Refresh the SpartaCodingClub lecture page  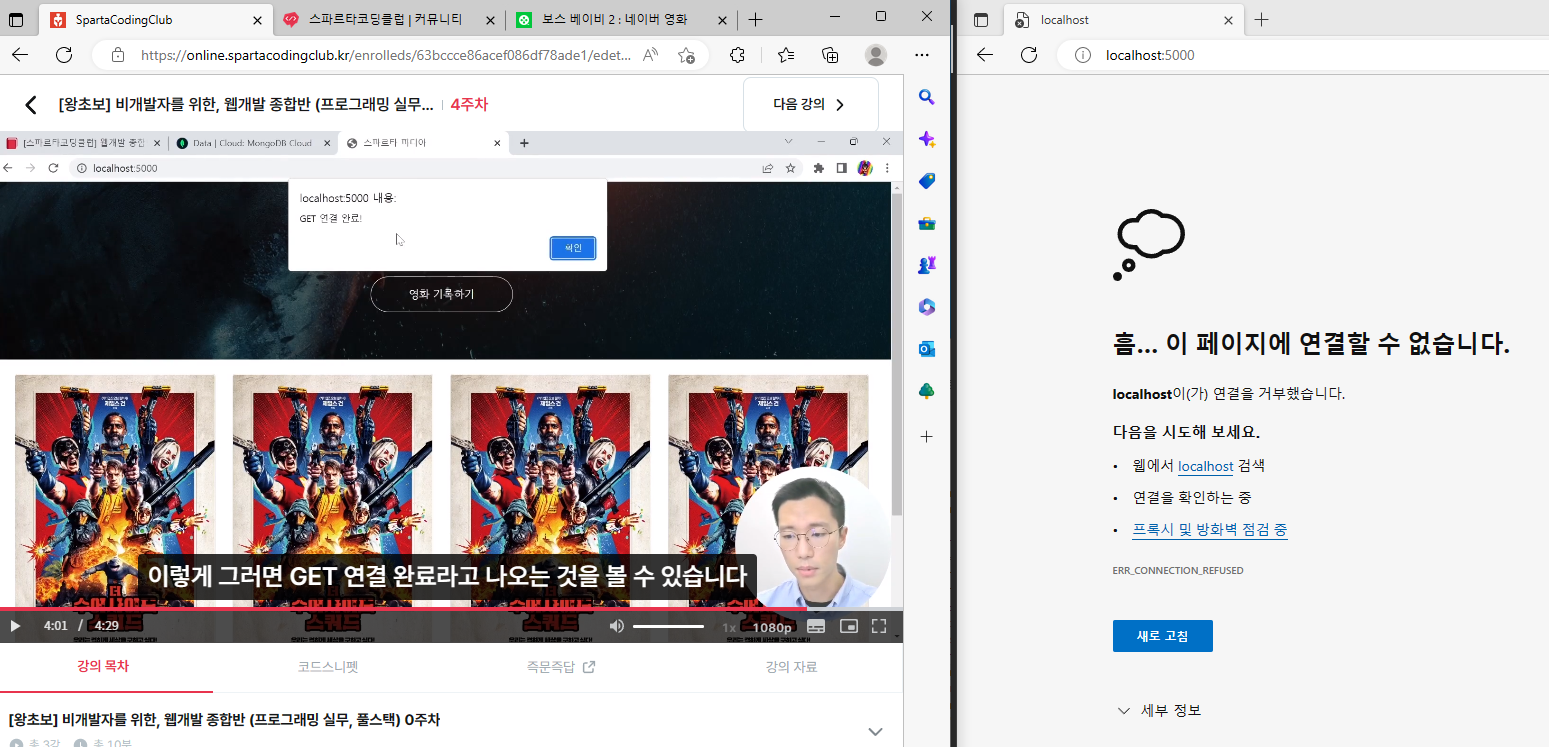pyautogui.click(x=64, y=55)
